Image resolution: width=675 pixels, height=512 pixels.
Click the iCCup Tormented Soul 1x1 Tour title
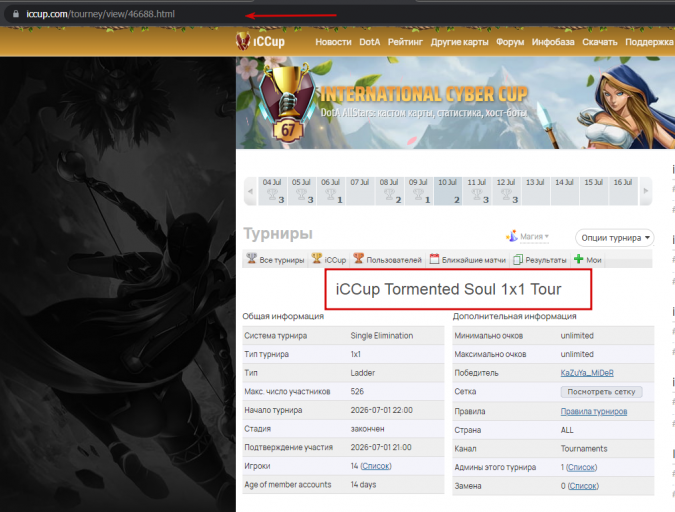coord(448,289)
